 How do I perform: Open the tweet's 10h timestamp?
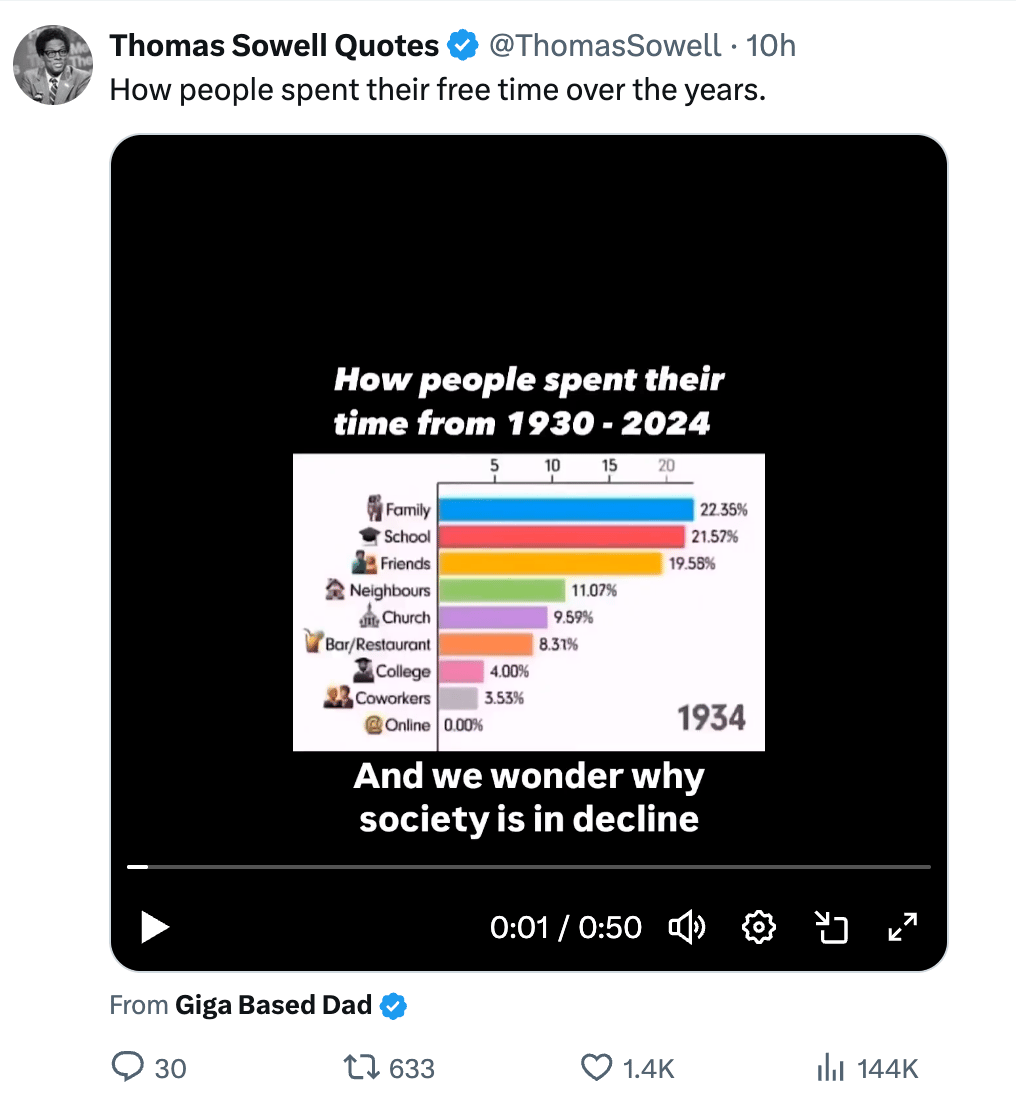tap(771, 45)
